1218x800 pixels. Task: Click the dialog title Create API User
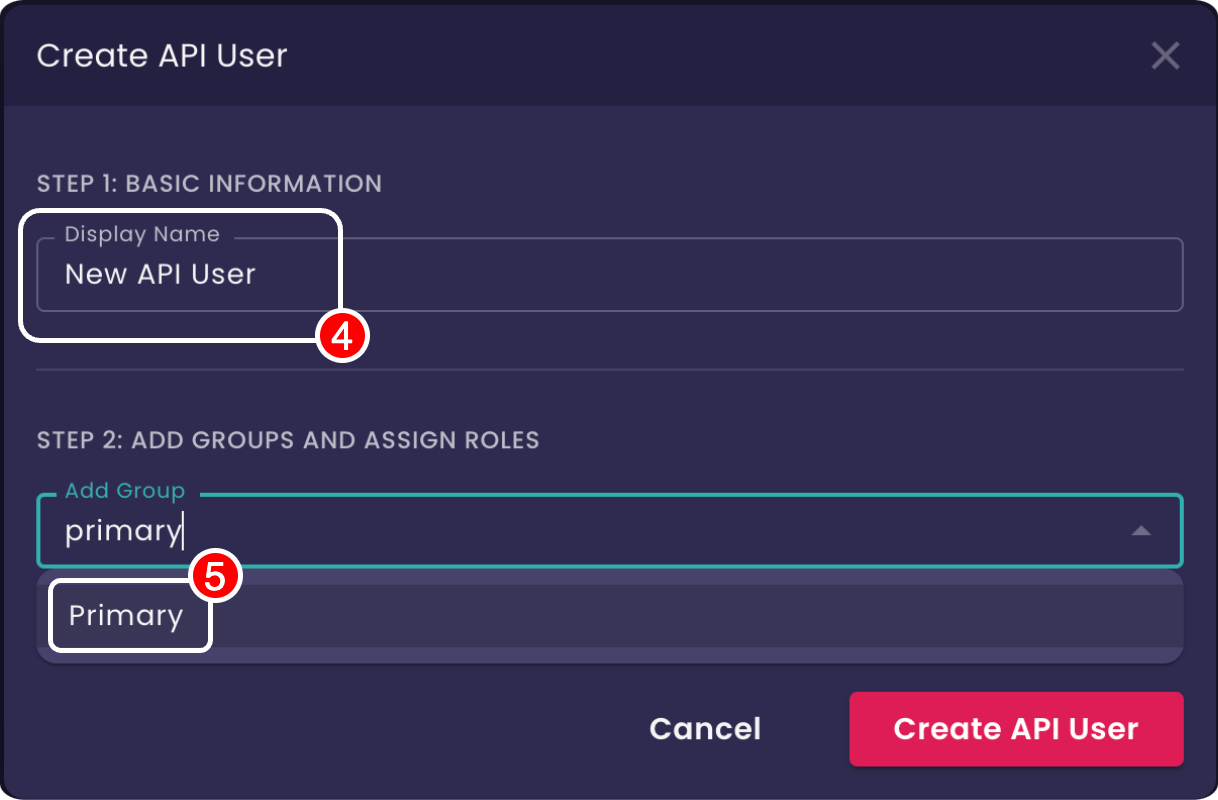(x=161, y=56)
